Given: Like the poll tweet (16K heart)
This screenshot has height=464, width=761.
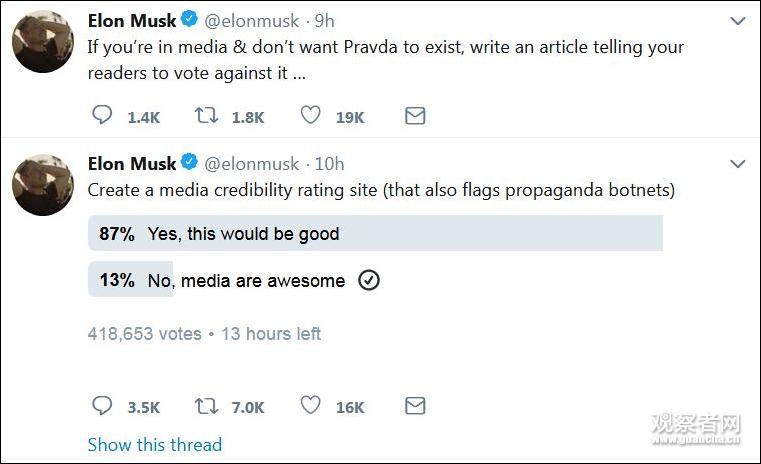Looking at the screenshot, I should coord(311,406).
